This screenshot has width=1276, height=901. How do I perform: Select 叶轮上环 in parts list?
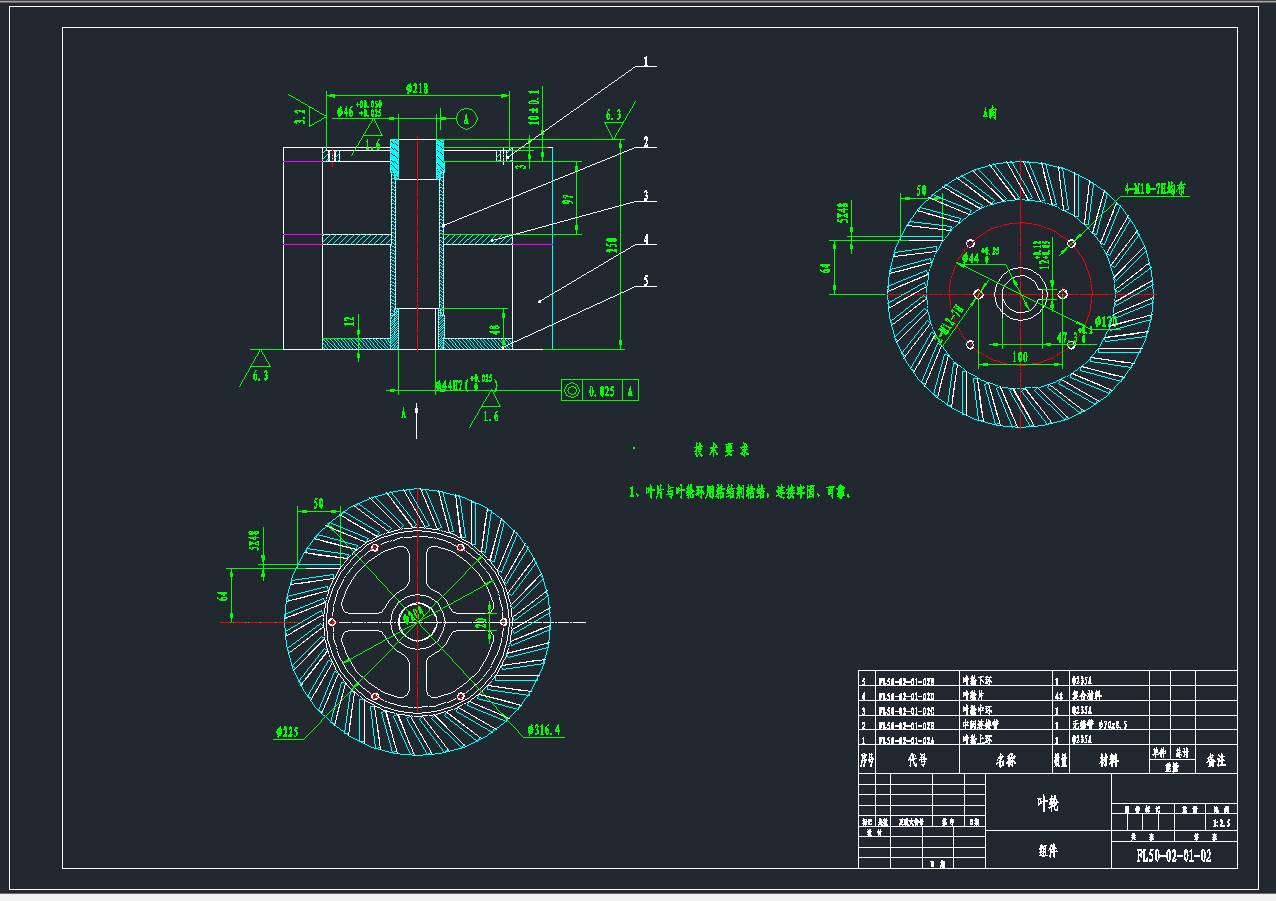pos(977,740)
